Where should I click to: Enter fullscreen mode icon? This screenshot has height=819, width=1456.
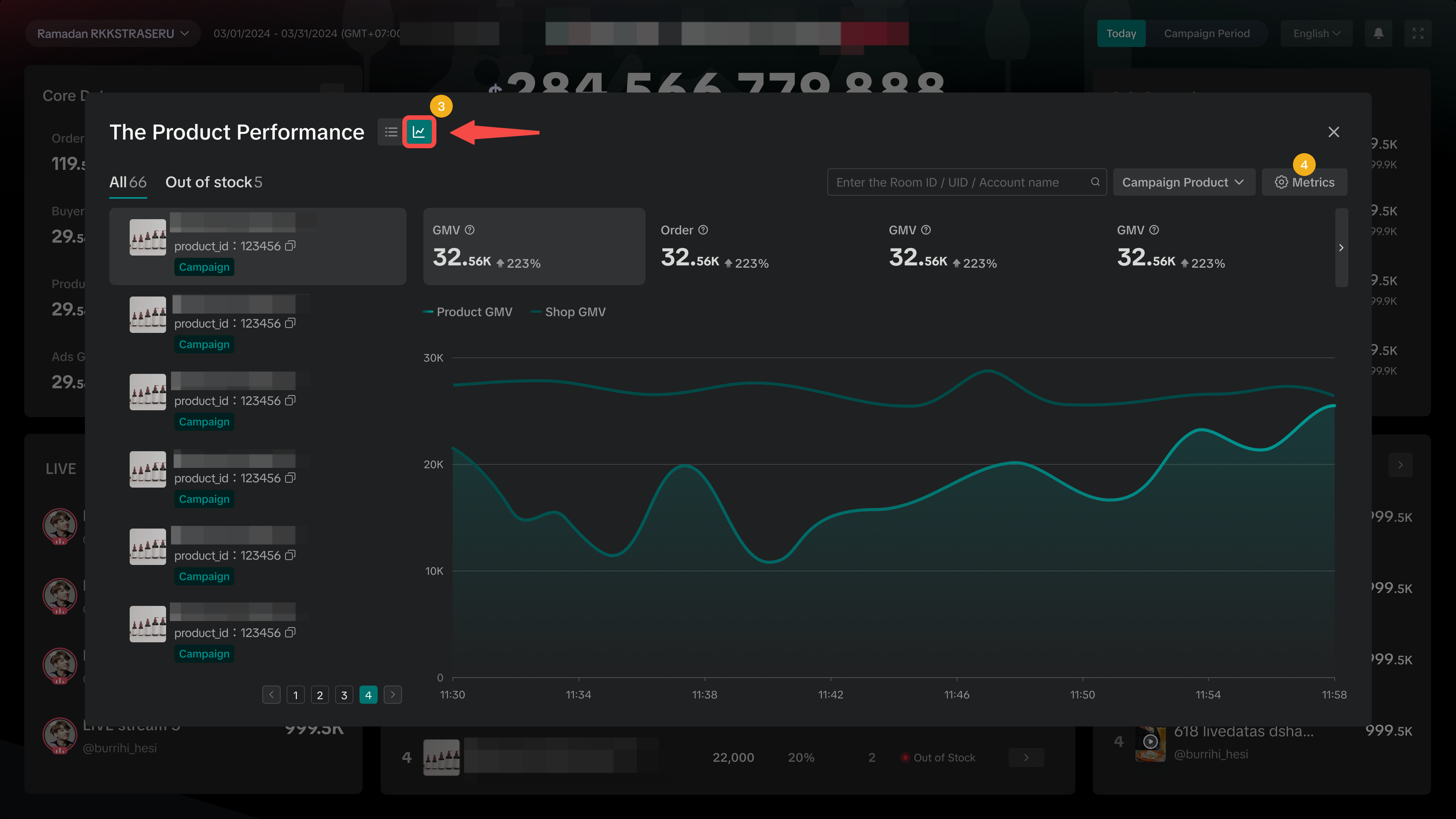tap(1418, 33)
